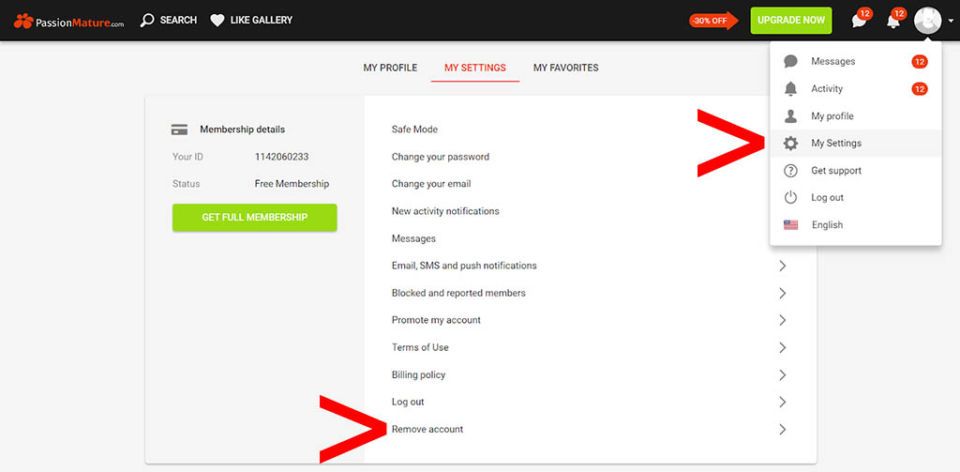Open Get support from dropdown menu
This screenshot has width=960, height=472.
(855, 170)
